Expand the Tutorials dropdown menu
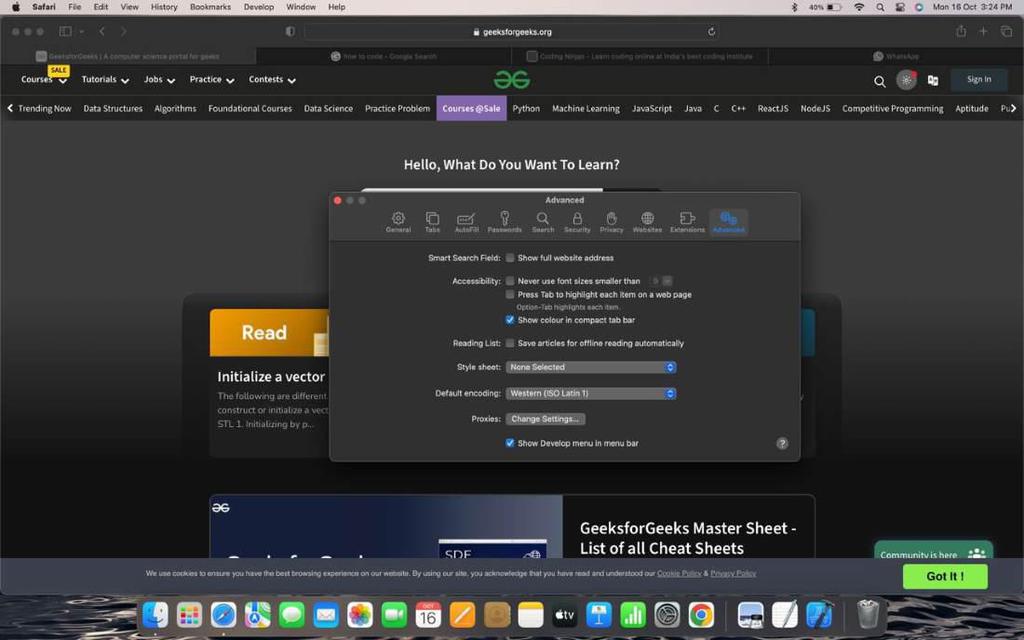Image resolution: width=1024 pixels, height=640 pixels. pos(105,80)
